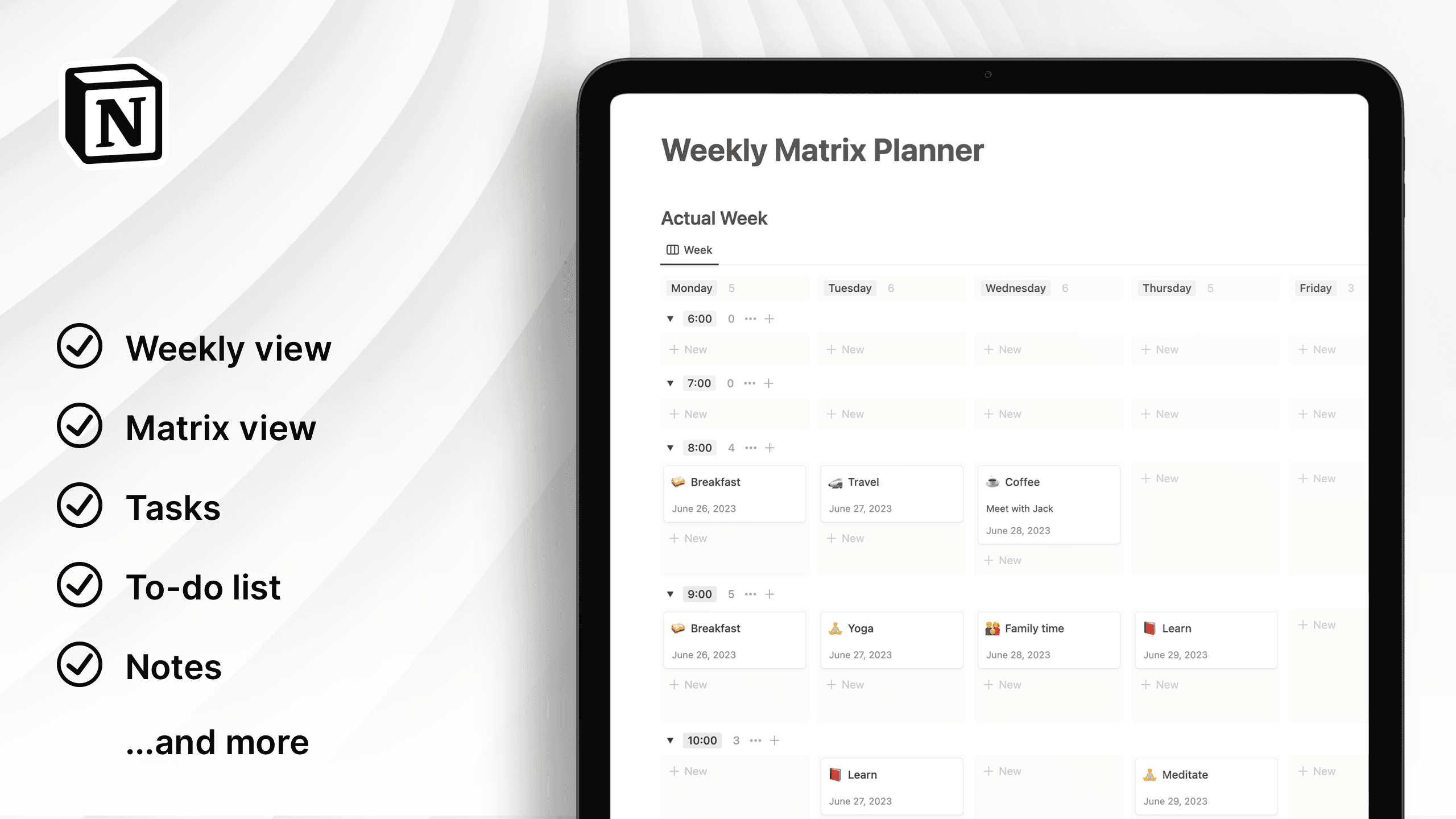Collapse the 6:00 time slot group
Viewport: 1456px width, 819px height.
click(x=671, y=318)
